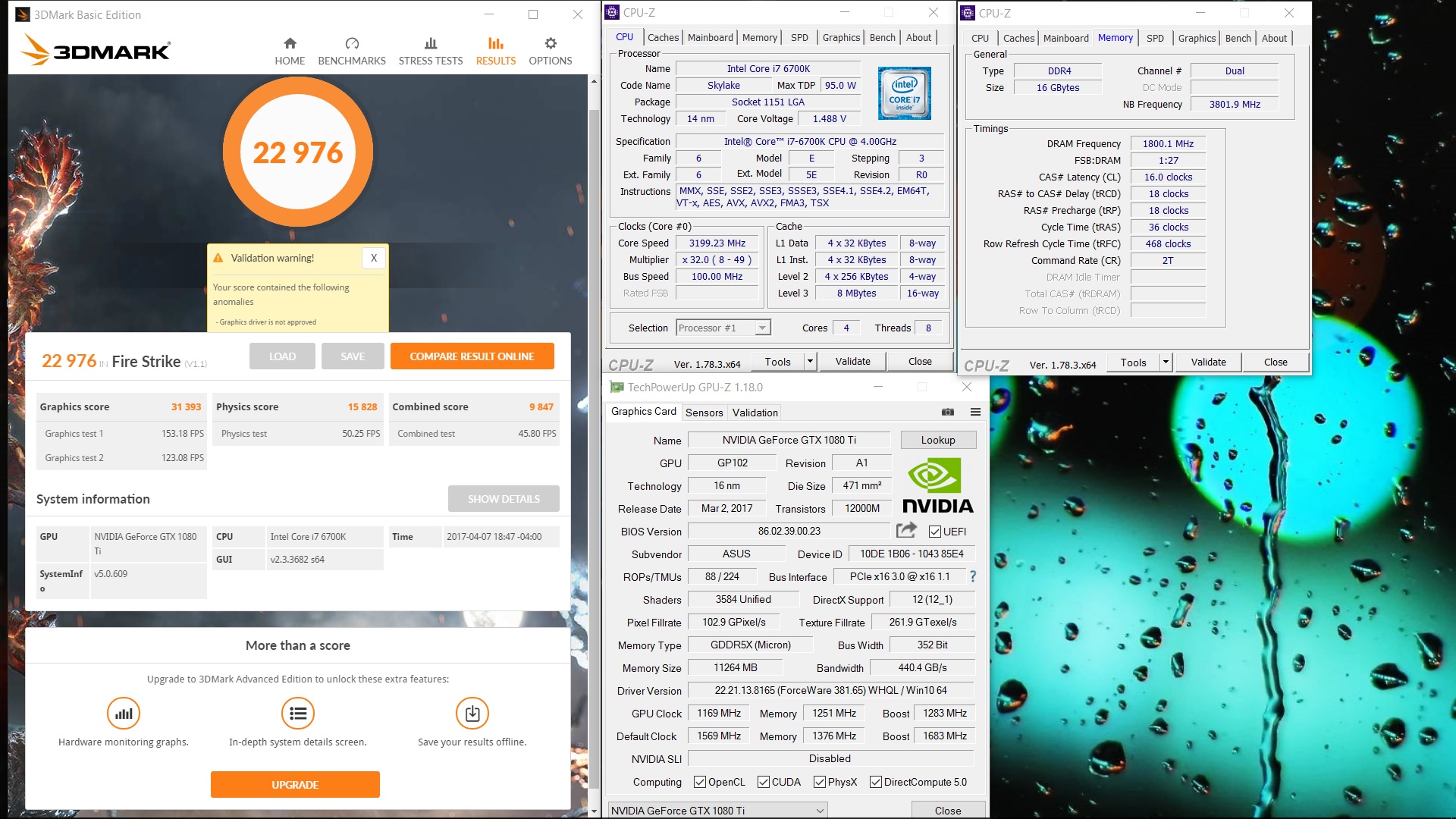The height and width of the screenshot is (819, 1456).
Task: Click Validate in the right CPU-Z window
Action: pyautogui.click(x=1208, y=362)
